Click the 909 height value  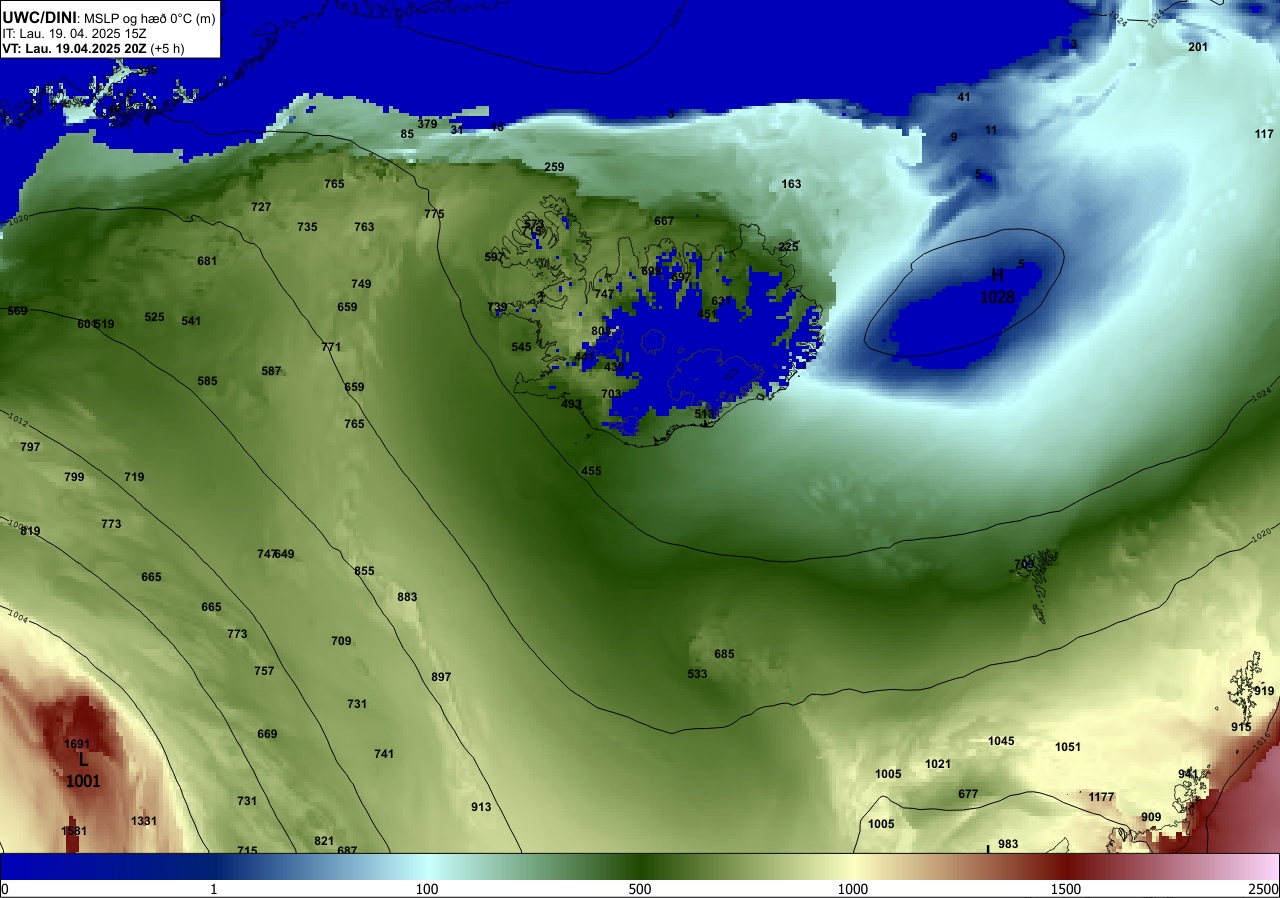pos(1151,817)
